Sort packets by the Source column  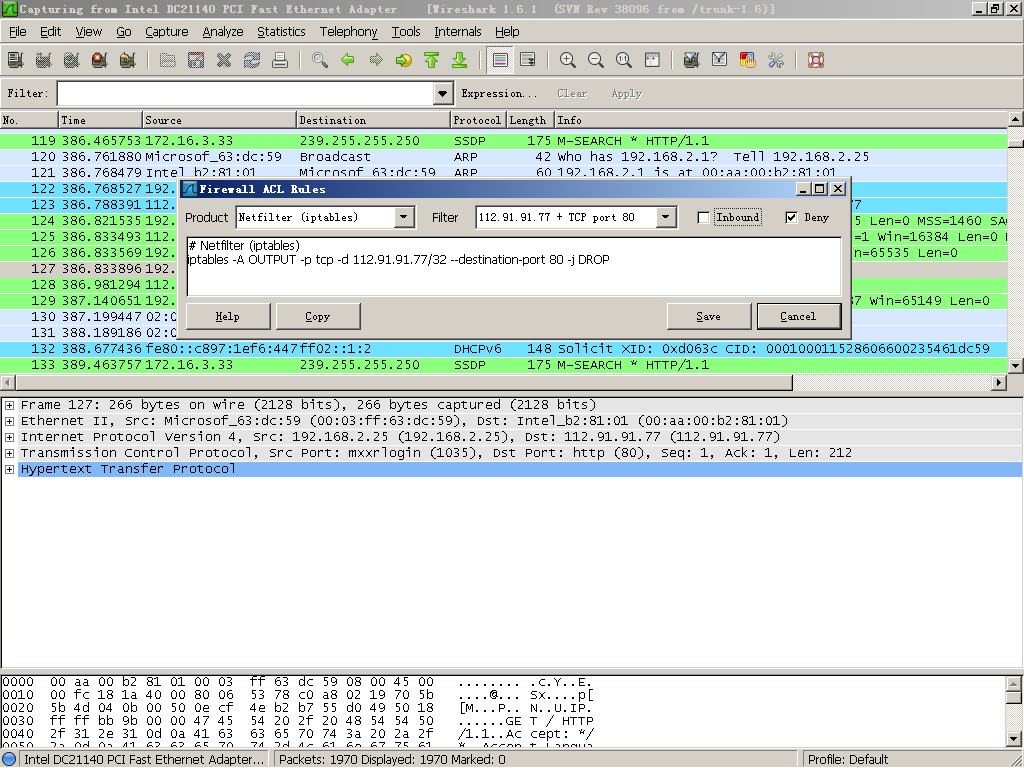[219, 120]
